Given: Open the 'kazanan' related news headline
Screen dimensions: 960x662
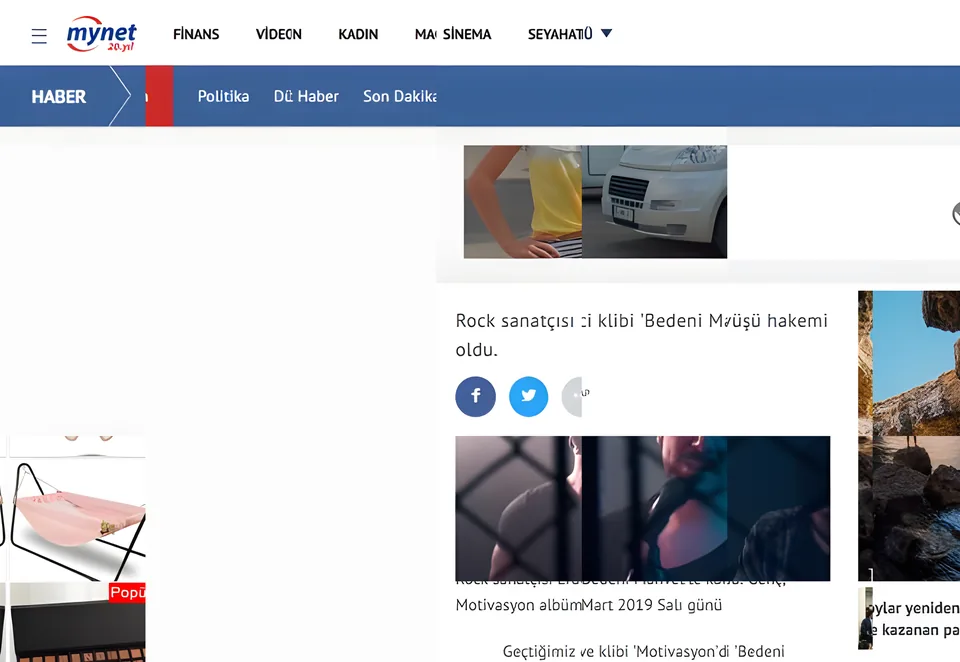Looking at the screenshot, I should pyautogui.click(x=917, y=619).
